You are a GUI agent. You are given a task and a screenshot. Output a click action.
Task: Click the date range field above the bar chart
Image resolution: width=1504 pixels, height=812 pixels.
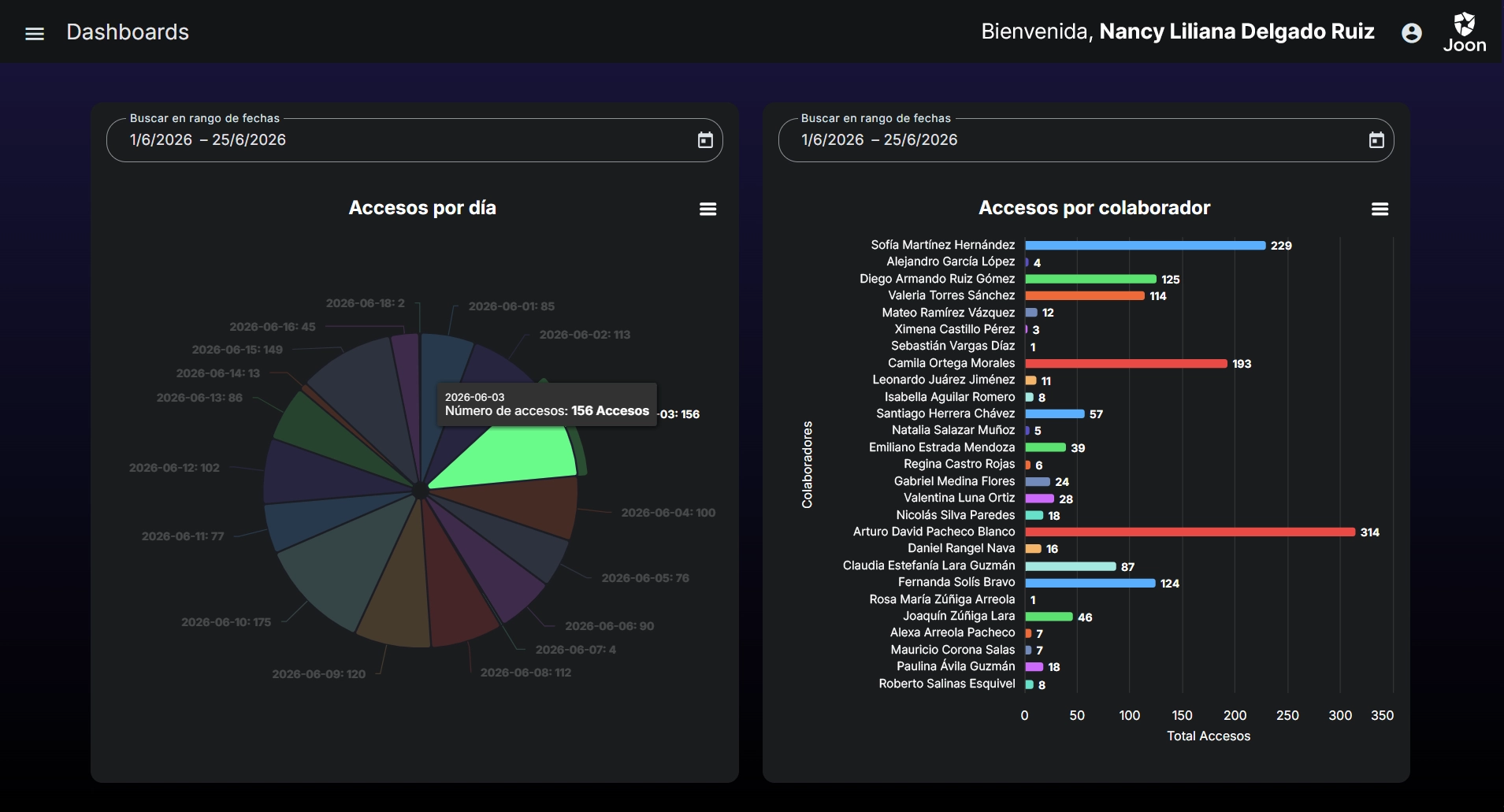tap(1086, 140)
